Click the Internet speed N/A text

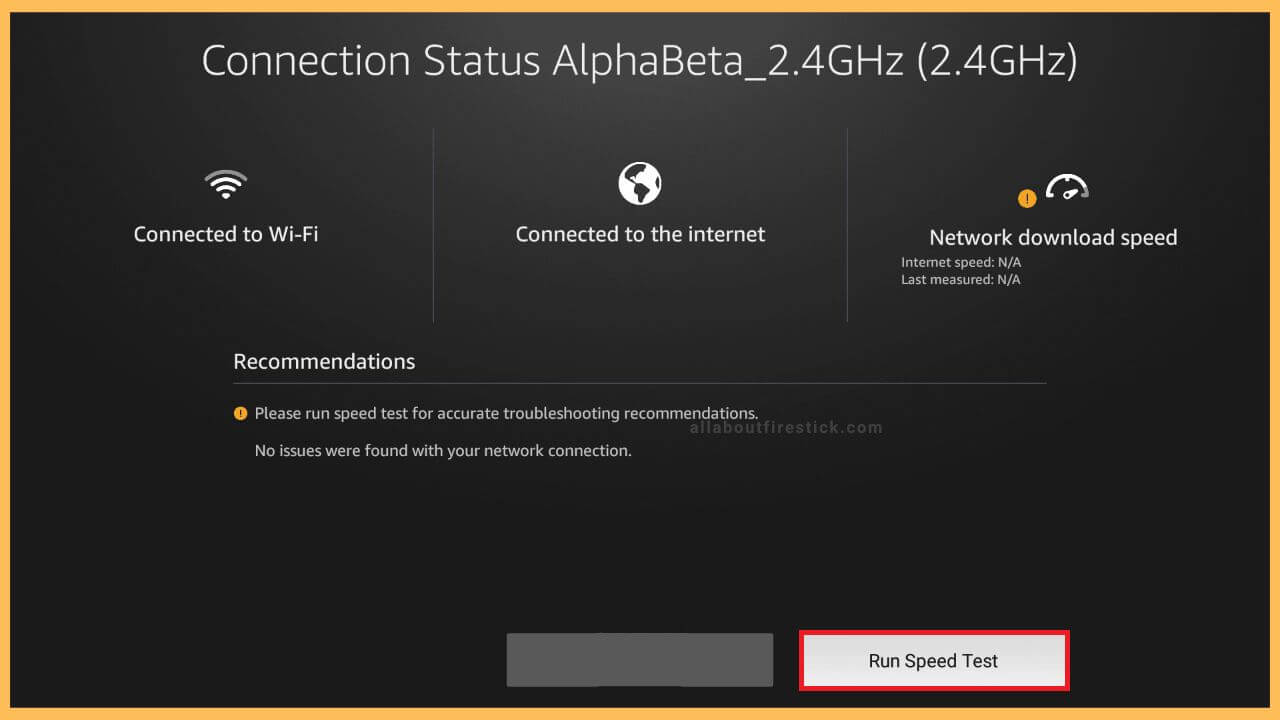[x=960, y=263]
